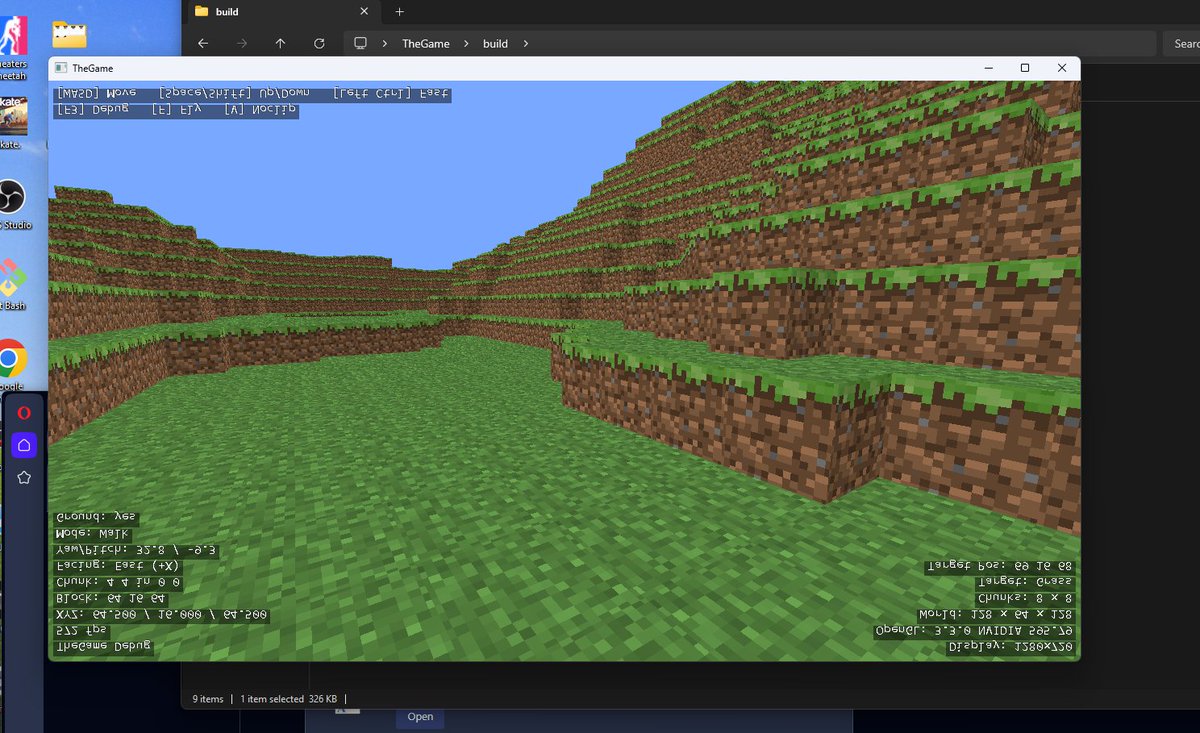1200x733 pixels.
Task: Click the 'Chunks: 8 x 8' overlay line
Action: [x=1025, y=598]
